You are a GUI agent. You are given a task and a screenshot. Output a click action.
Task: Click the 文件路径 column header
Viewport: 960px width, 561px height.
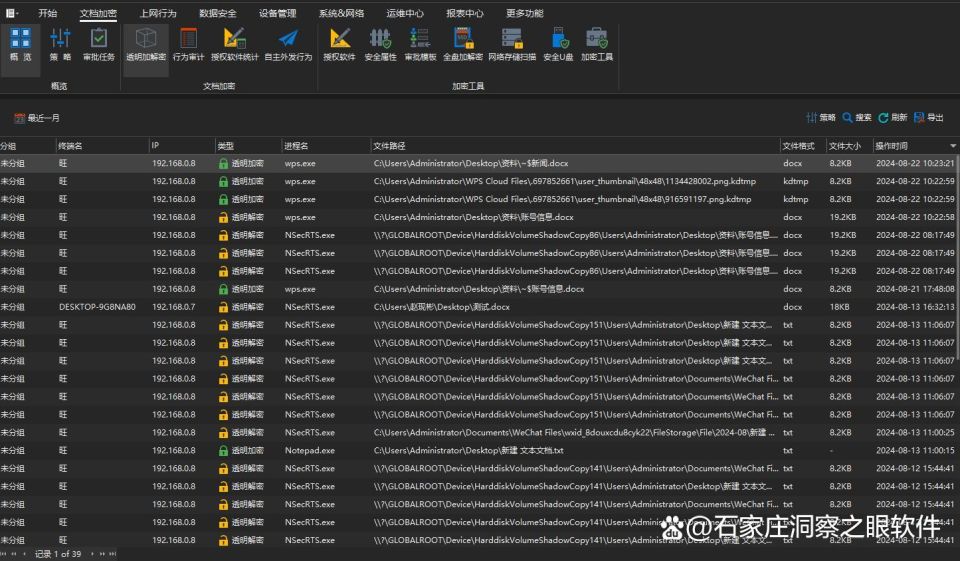(x=389, y=146)
